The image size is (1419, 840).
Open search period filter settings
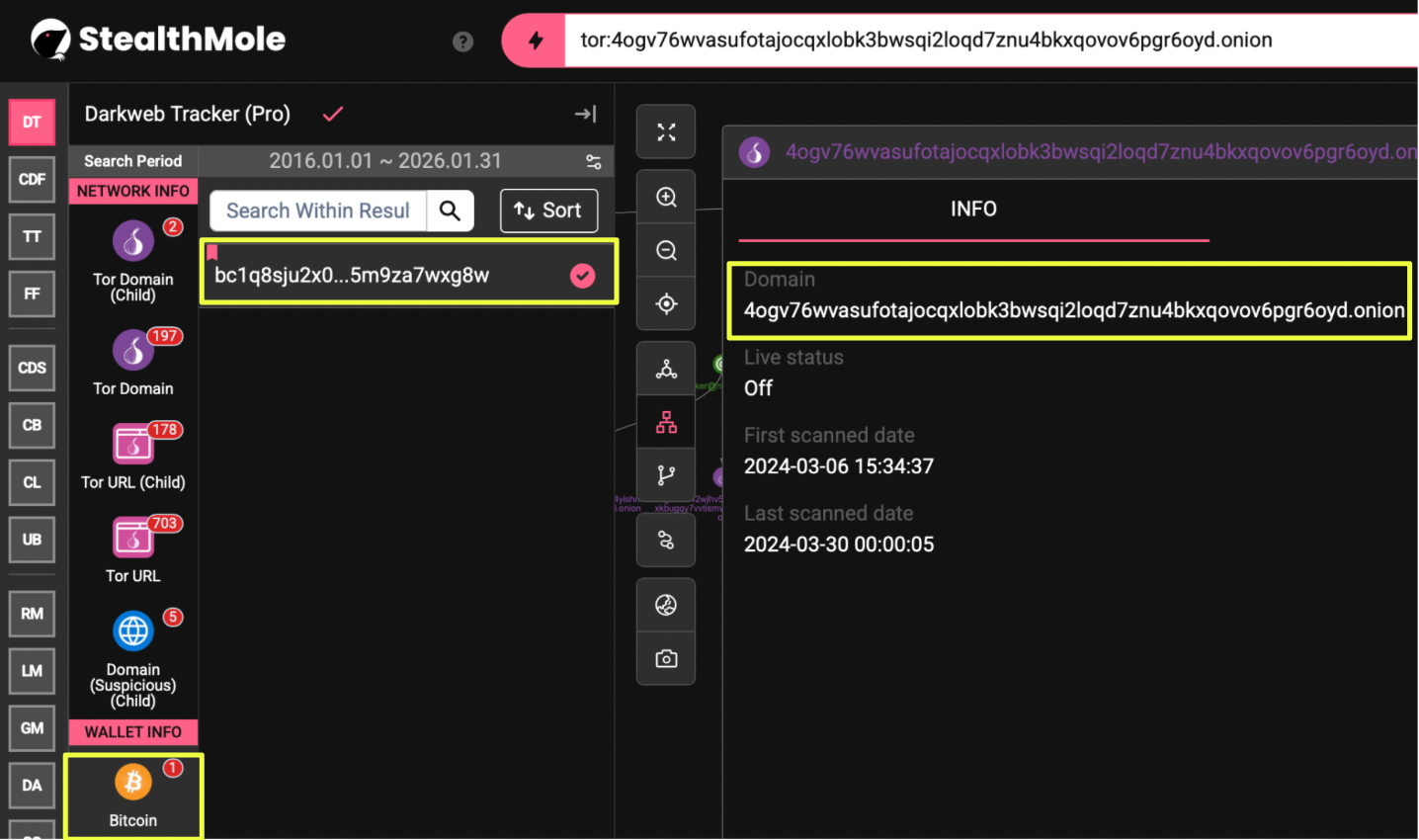tap(593, 162)
